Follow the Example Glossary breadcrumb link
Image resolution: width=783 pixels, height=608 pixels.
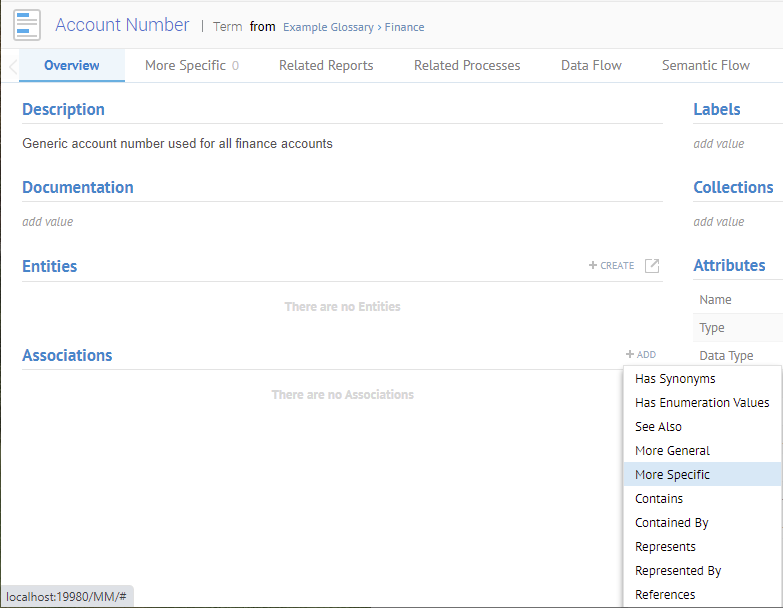point(328,27)
